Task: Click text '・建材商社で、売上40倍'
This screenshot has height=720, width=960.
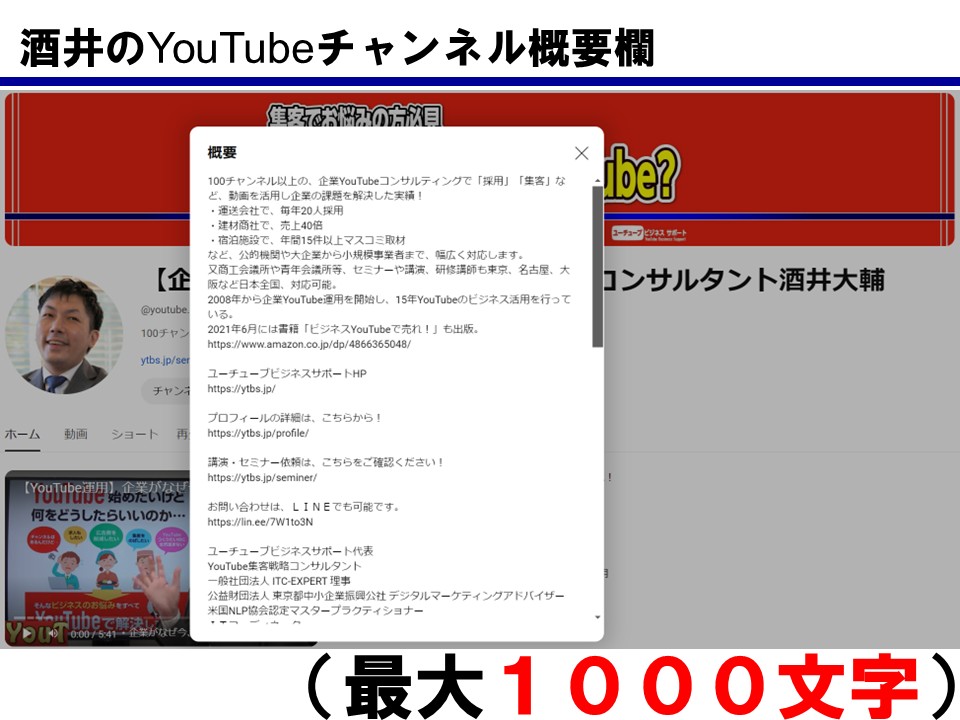Action: 264,225
